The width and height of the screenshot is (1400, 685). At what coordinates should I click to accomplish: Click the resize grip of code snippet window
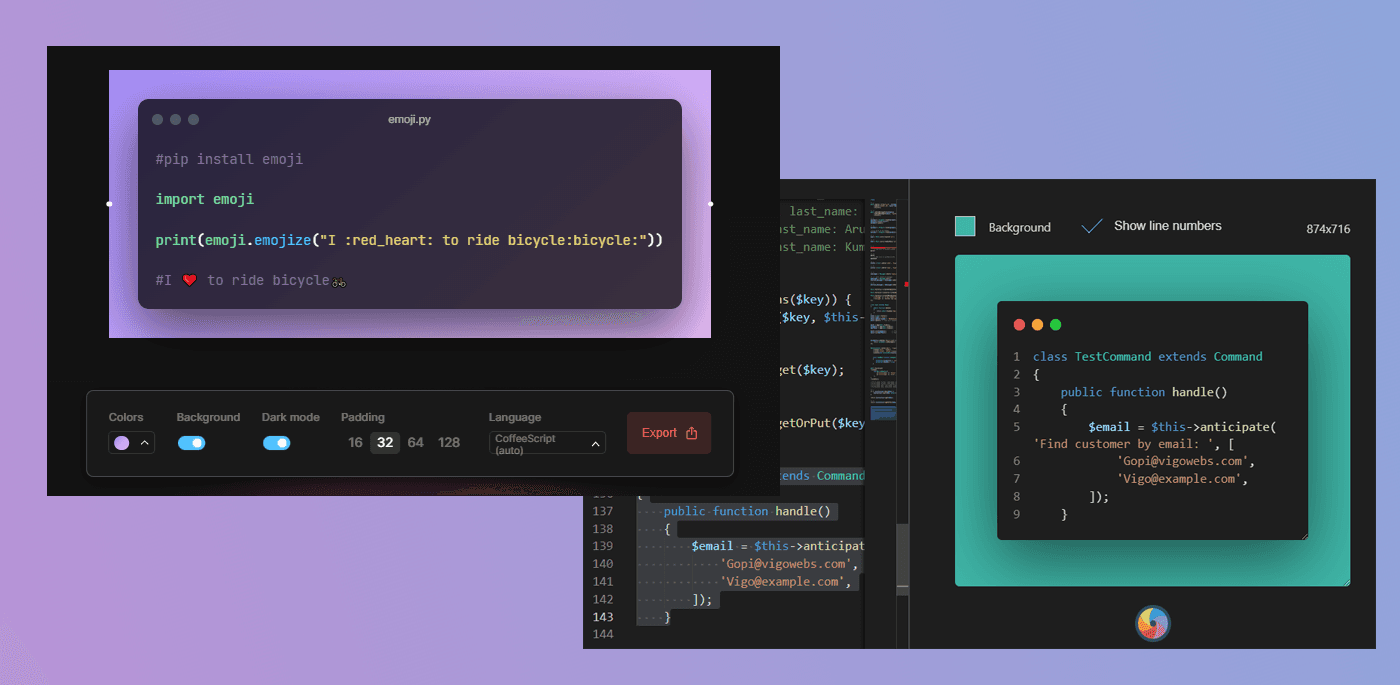[x=1303, y=535]
